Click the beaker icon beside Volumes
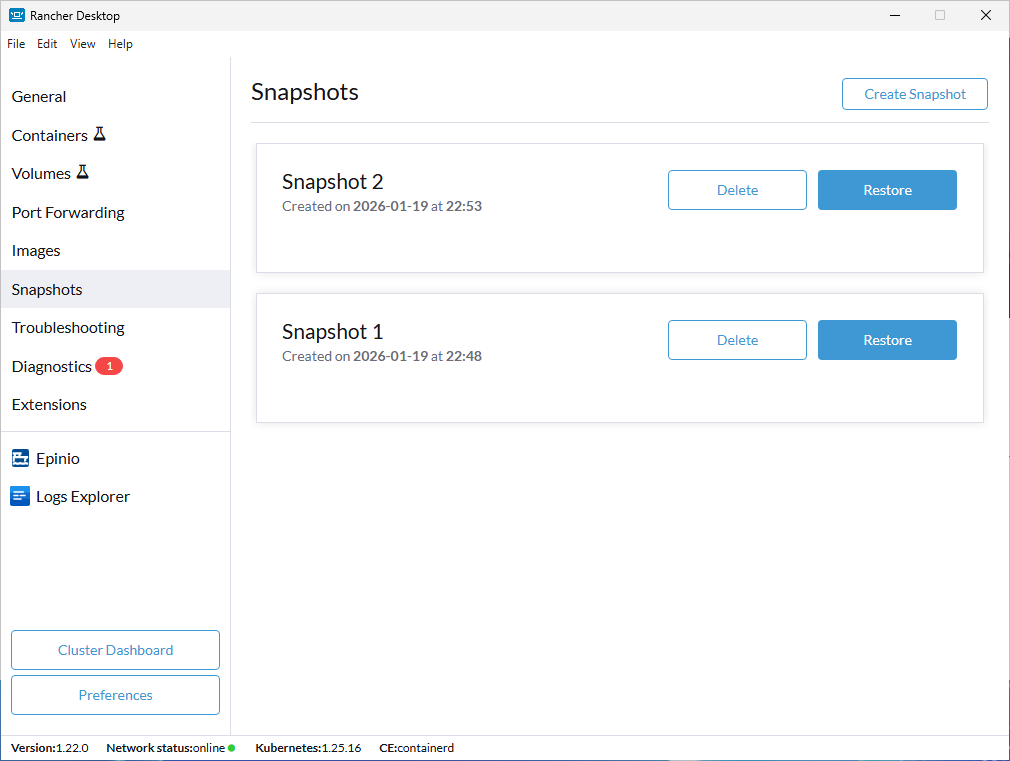Viewport: 1010px width, 761px height. click(85, 171)
